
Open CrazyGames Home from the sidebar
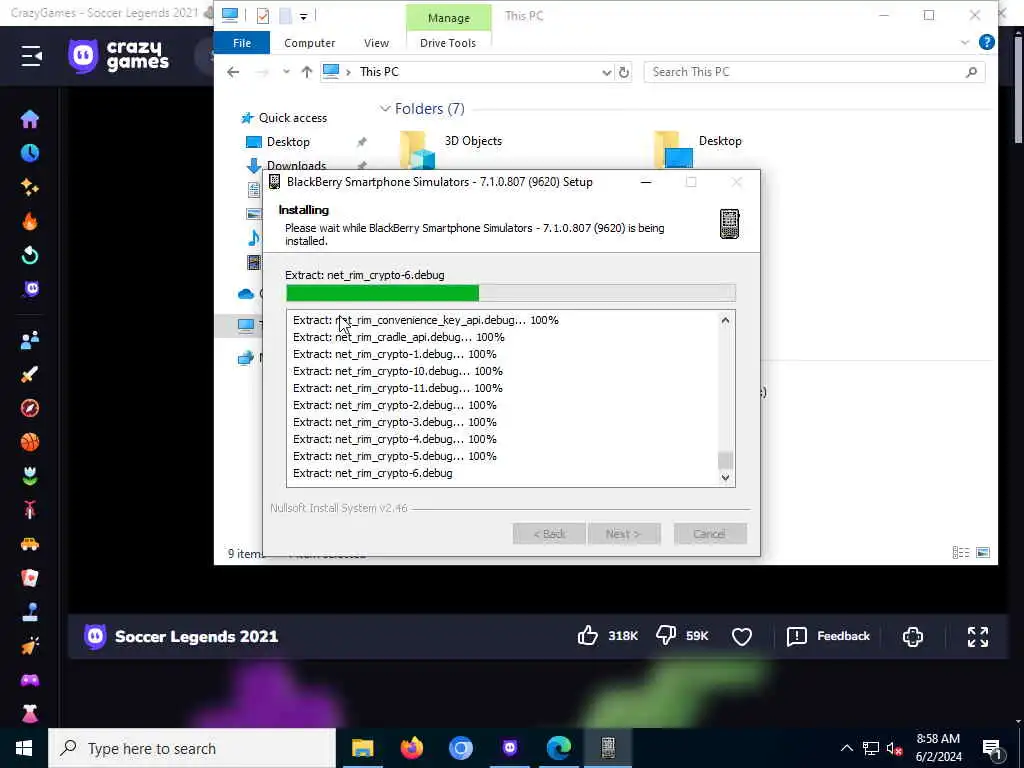point(29,119)
